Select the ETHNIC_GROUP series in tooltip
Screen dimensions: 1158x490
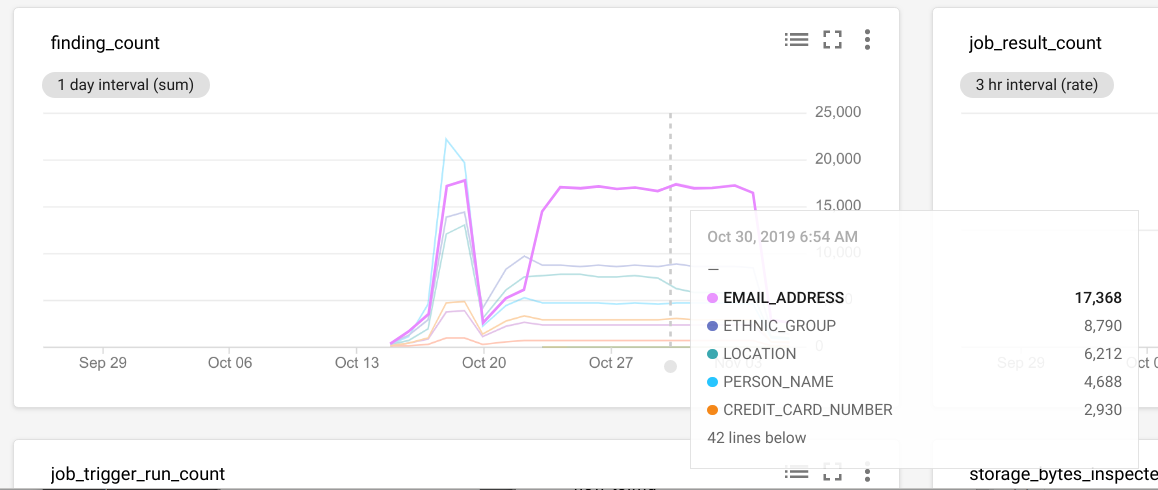pos(779,326)
